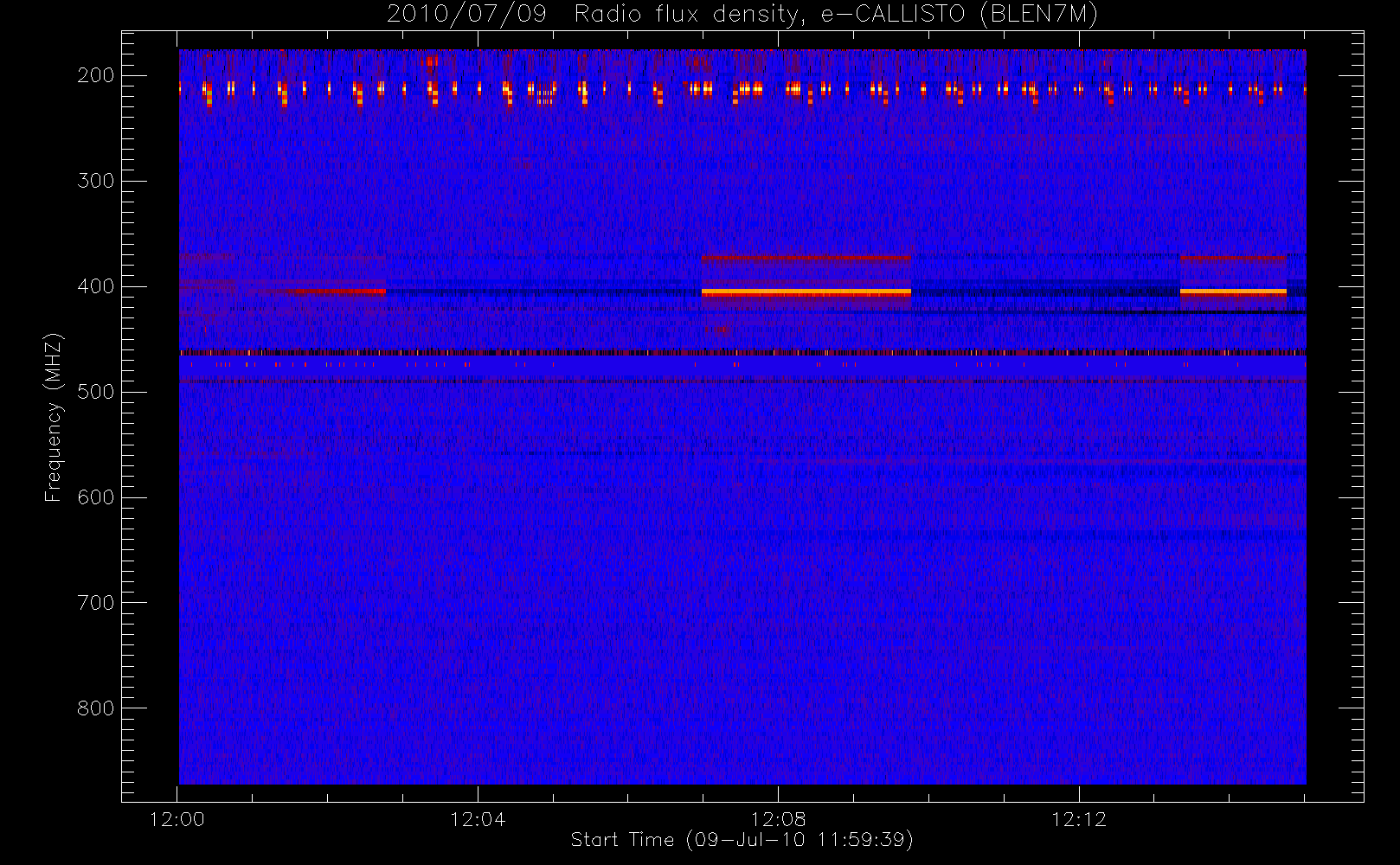Click the 'Frequency (MHz)' axis label
1400x865 pixels.
pyautogui.click(x=54, y=417)
